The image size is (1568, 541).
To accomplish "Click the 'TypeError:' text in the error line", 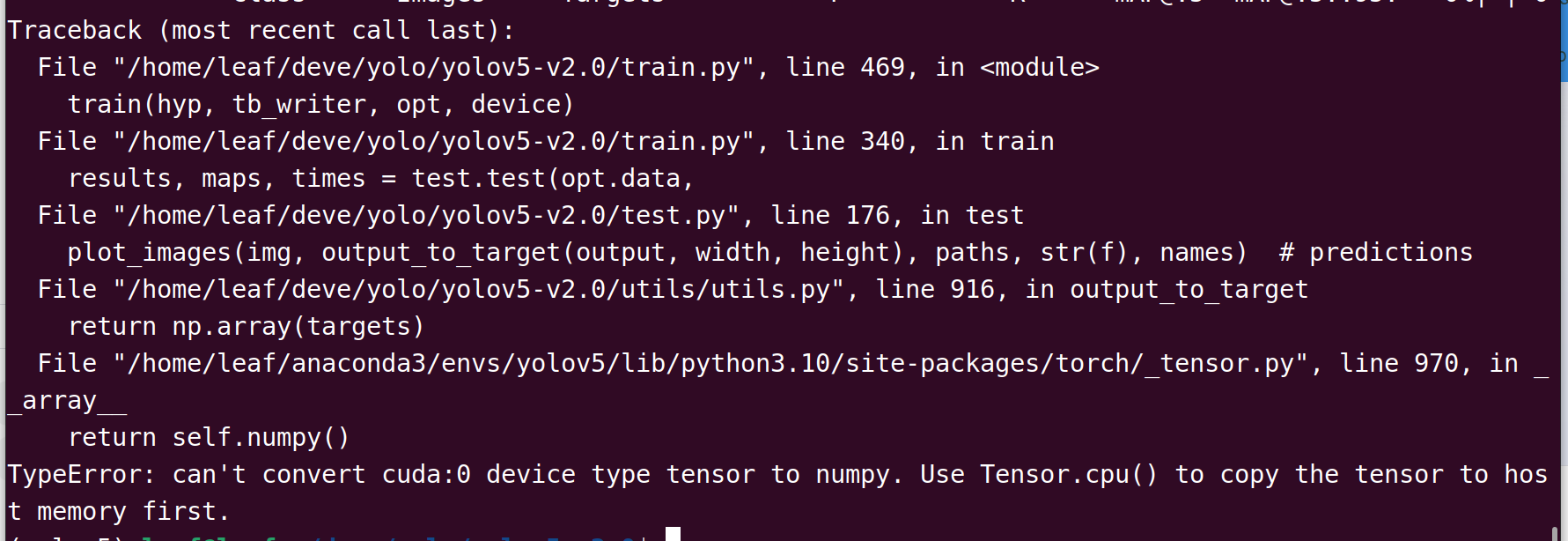I will pyautogui.click(x=81, y=475).
